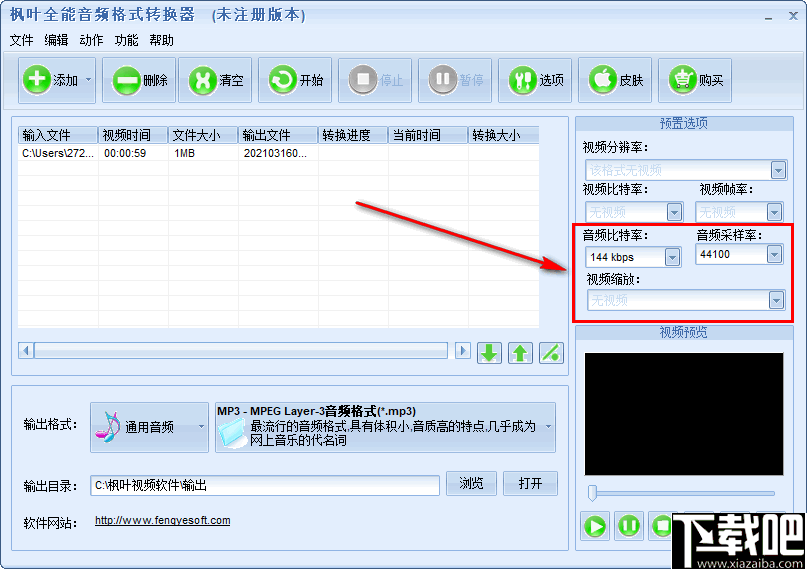
Task: Click the 视频时间 column header
Action: 133,135
